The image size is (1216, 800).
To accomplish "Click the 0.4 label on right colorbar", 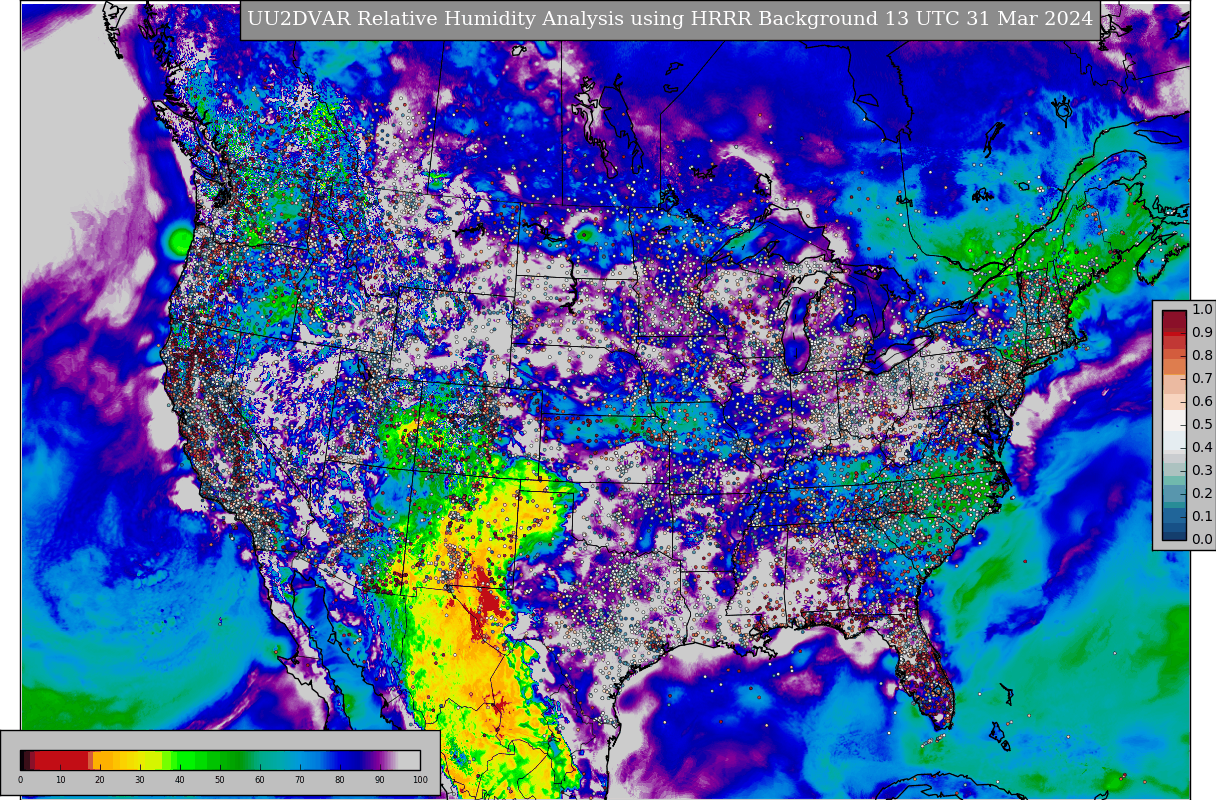I will click(1202, 448).
